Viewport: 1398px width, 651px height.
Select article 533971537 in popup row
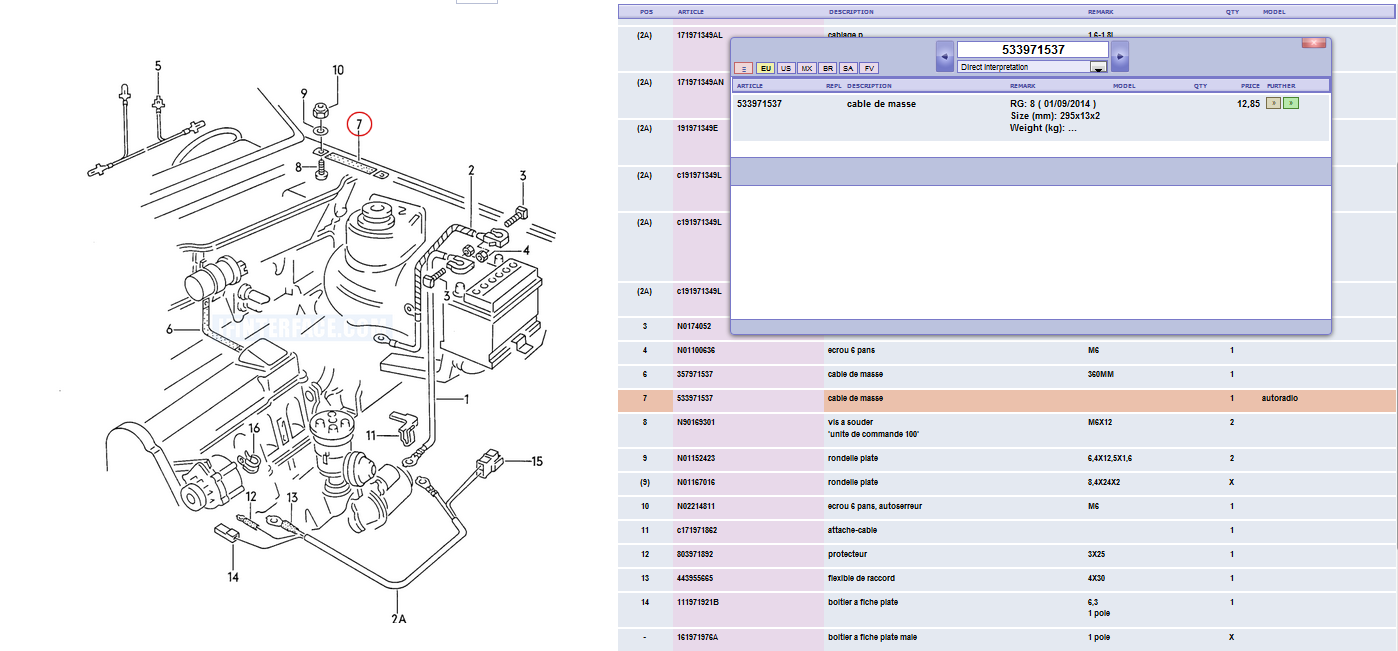tap(759, 104)
